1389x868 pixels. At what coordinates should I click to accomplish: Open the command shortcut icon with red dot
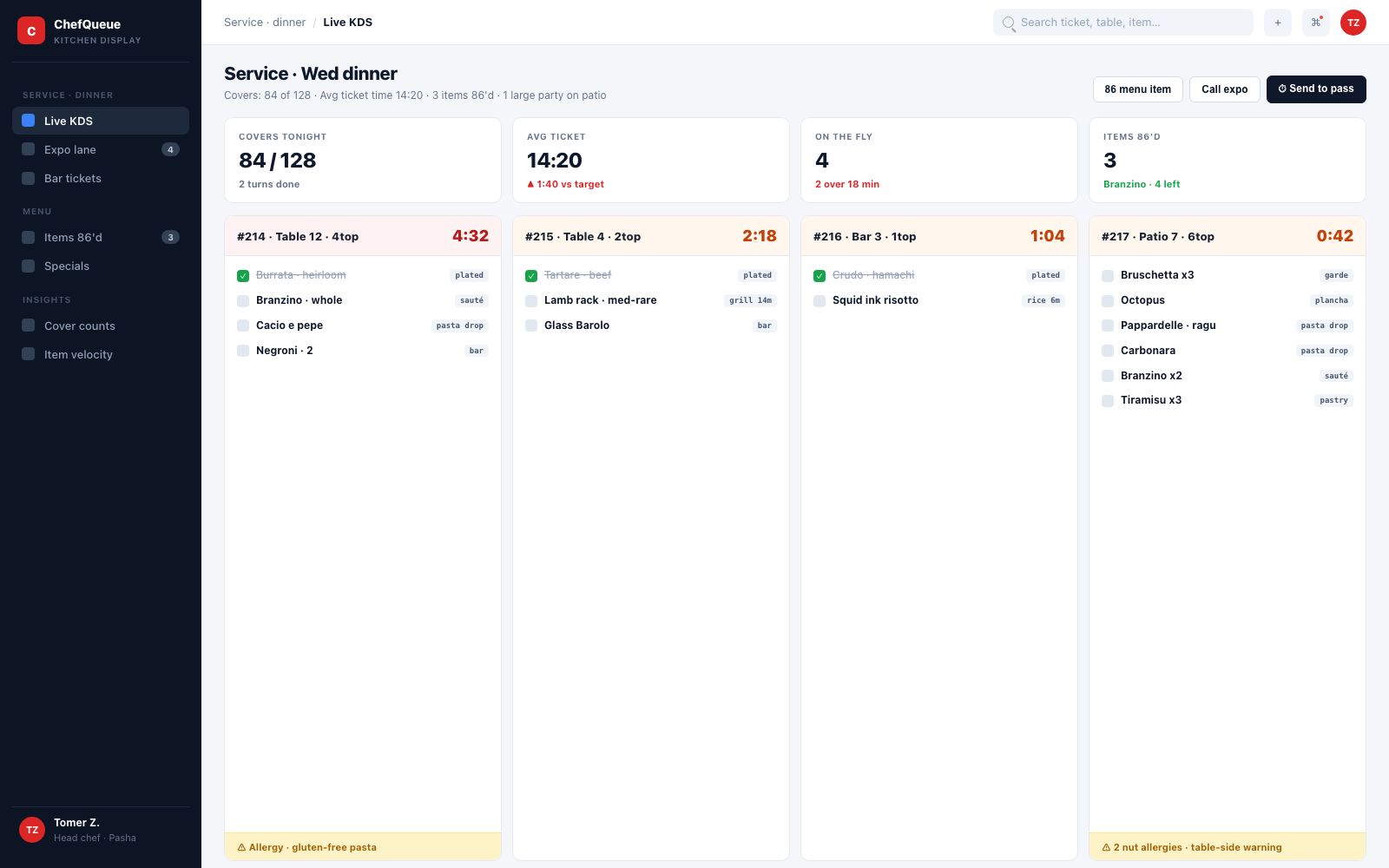(1316, 23)
